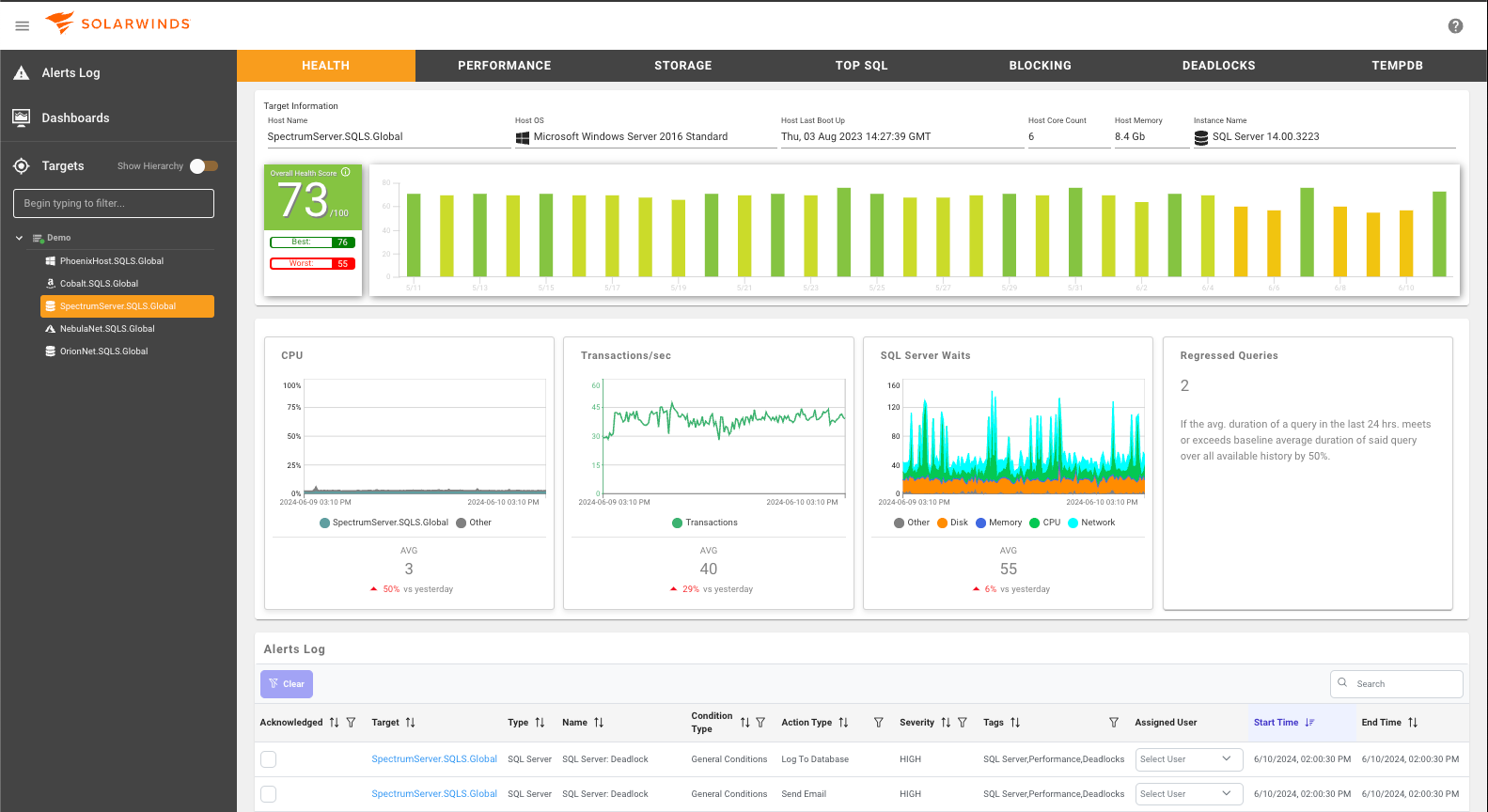
Task: Open the SpectrumServer link in the Log To Database row
Action: [x=434, y=759]
